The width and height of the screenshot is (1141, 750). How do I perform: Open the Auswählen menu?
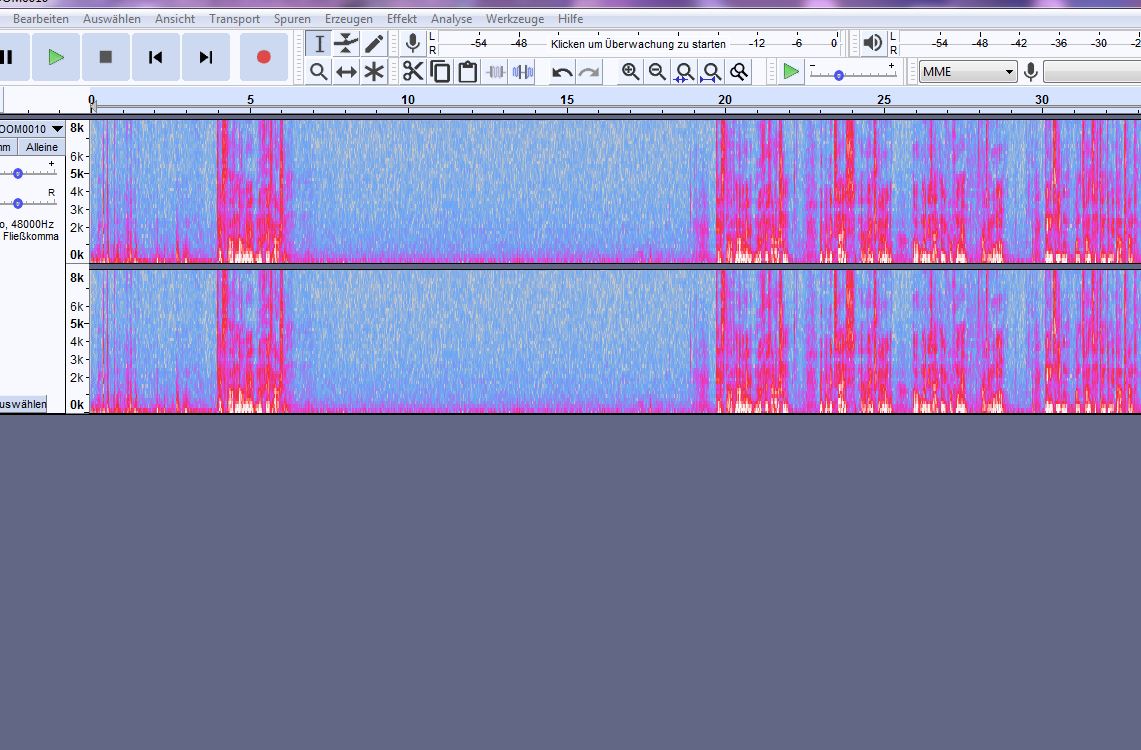(111, 19)
